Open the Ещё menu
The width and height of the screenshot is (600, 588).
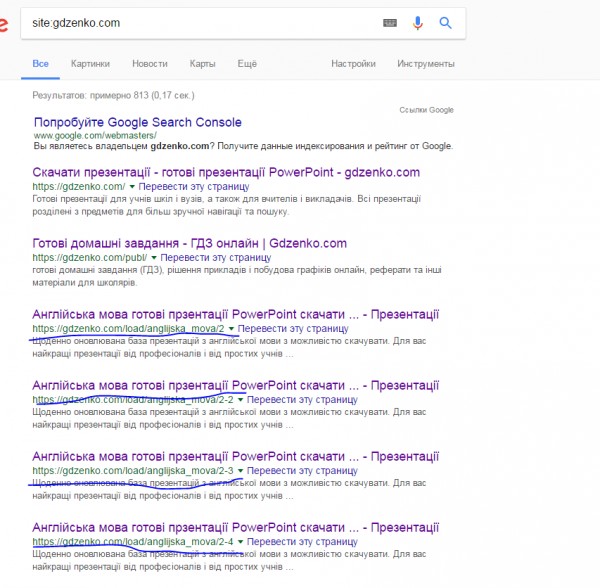tap(247, 64)
